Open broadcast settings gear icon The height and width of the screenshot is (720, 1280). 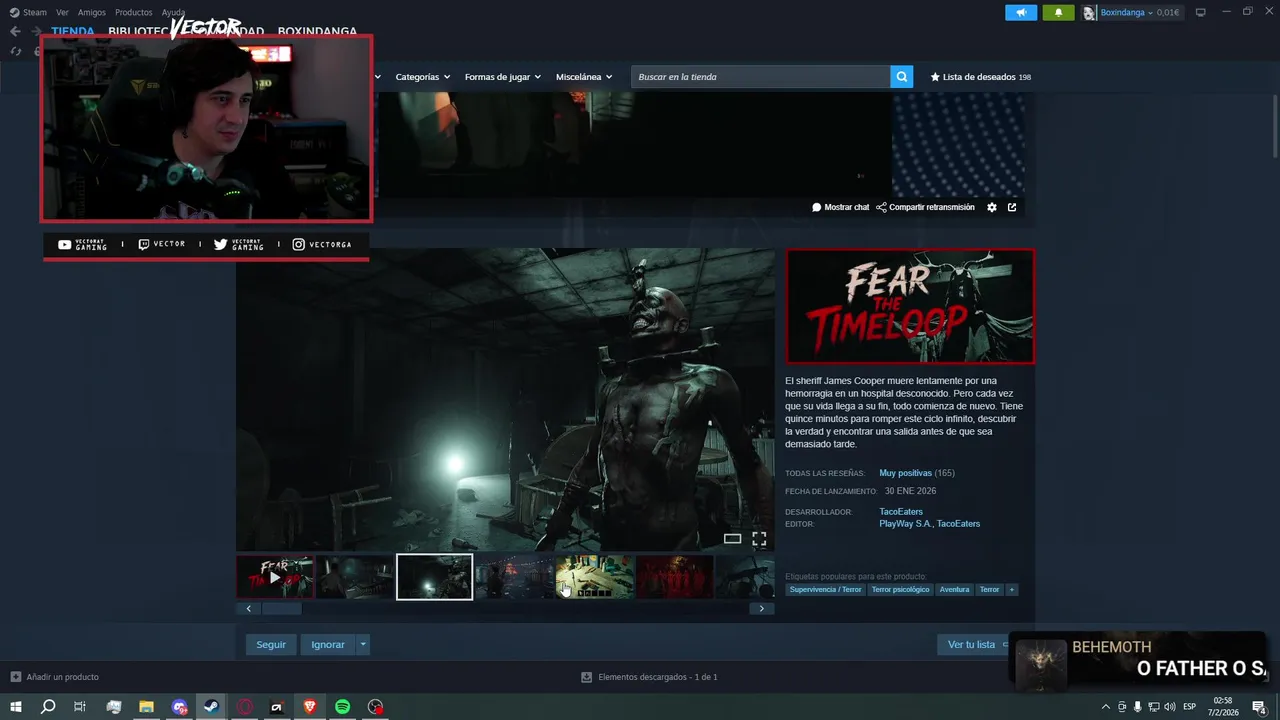click(x=992, y=207)
